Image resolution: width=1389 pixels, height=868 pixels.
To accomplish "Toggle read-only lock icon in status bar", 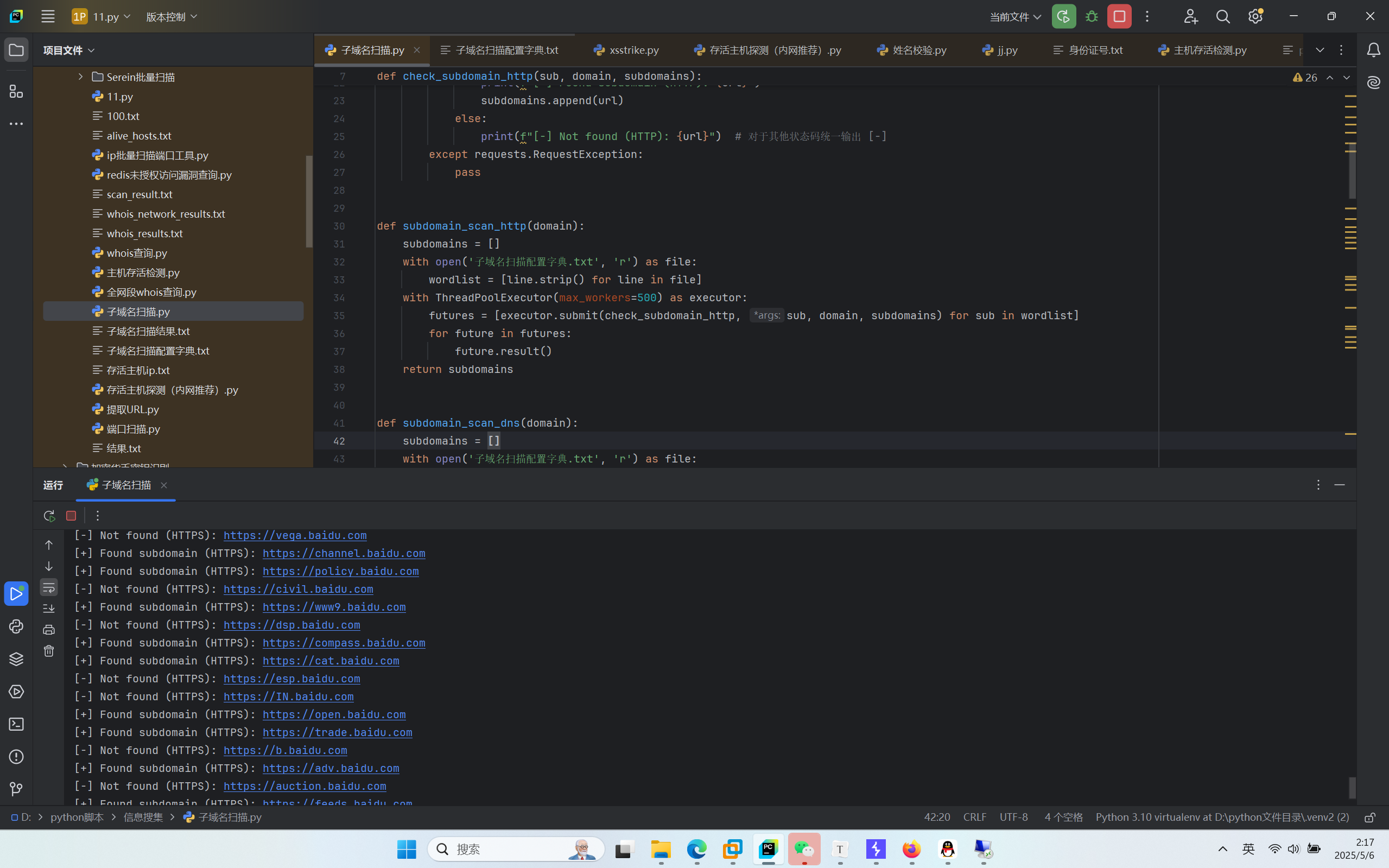I will [x=1369, y=818].
